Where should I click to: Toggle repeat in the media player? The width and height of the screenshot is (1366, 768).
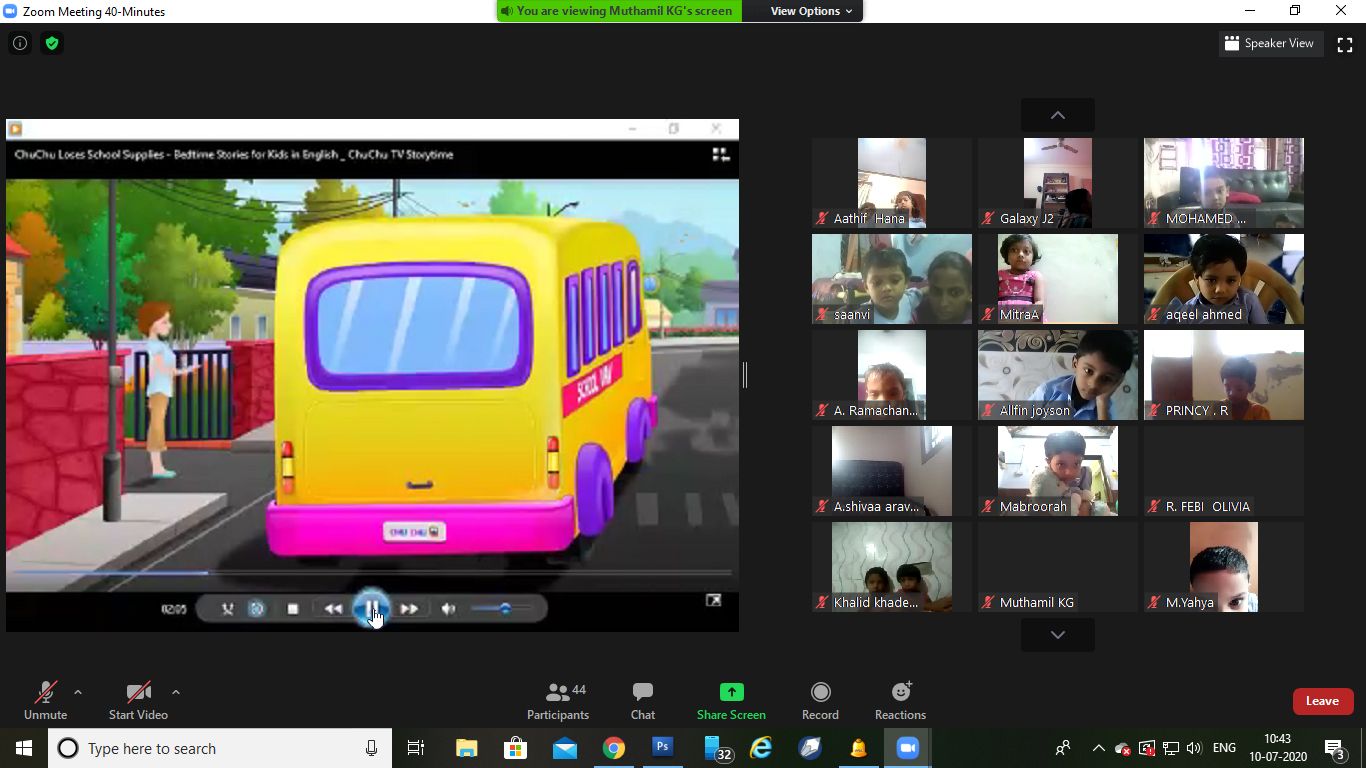click(257, 608)
